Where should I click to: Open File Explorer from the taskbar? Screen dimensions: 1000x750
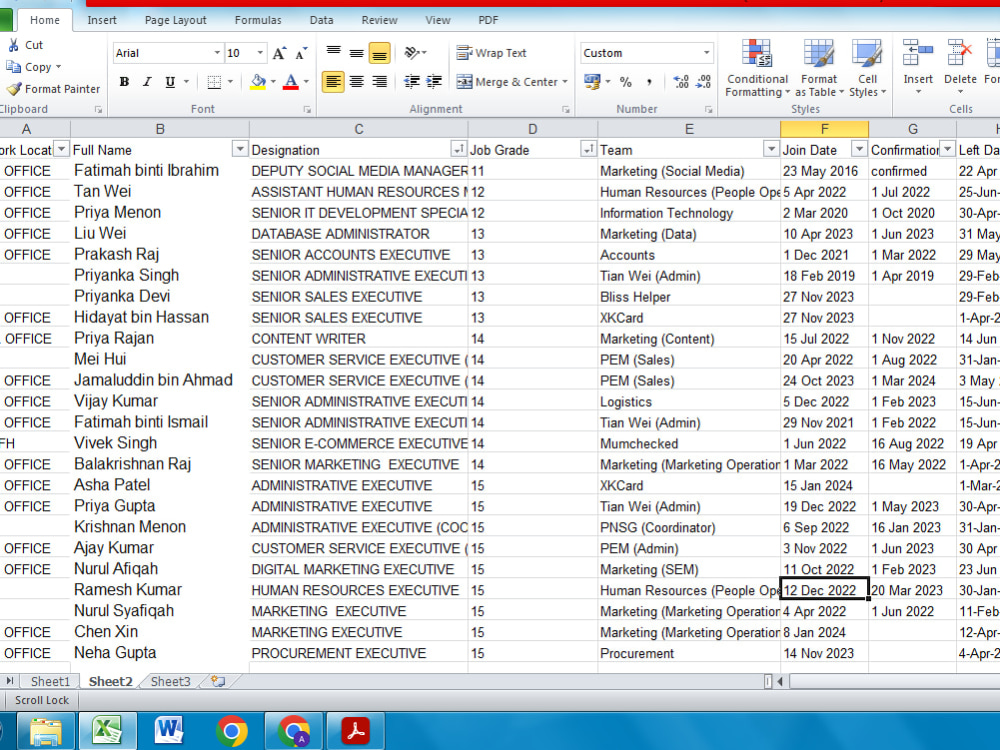(45, 731)
